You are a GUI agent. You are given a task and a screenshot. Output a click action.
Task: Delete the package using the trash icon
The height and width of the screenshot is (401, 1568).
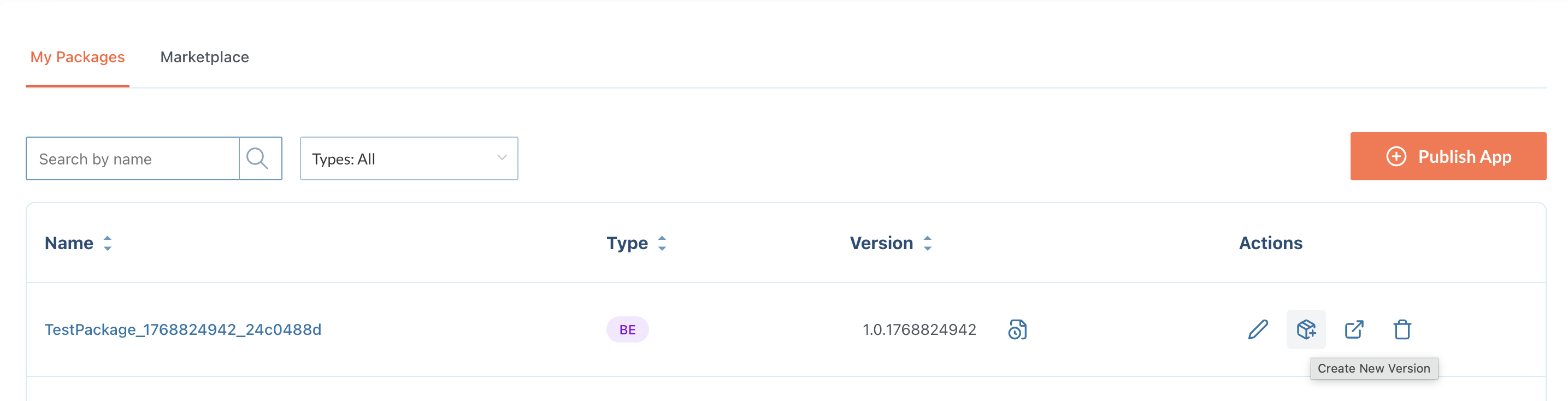[1402, 329]
